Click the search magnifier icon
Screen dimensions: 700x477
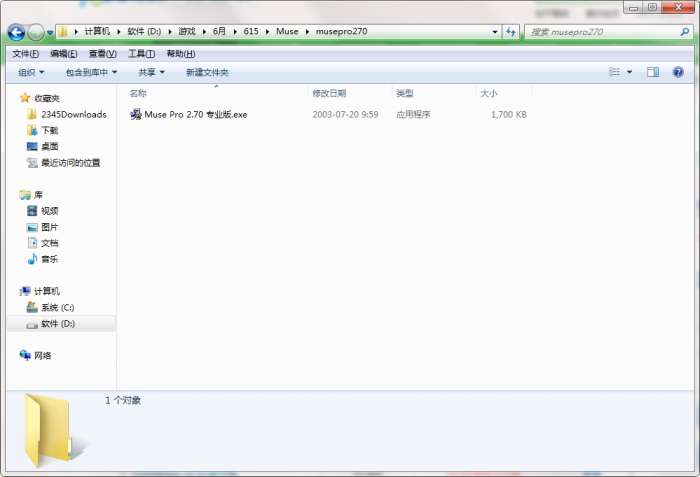pos(685,32)
